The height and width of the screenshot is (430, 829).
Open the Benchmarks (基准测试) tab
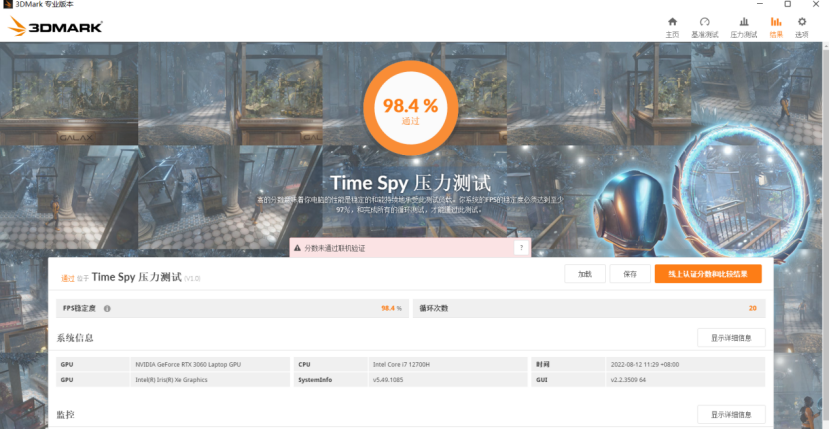tap(704, 28)
